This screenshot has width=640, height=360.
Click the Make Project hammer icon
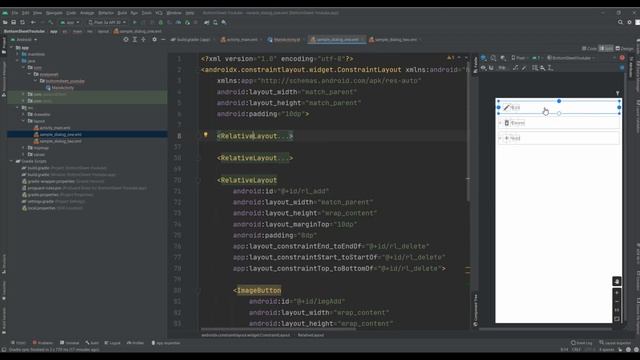tap(51, 22)
